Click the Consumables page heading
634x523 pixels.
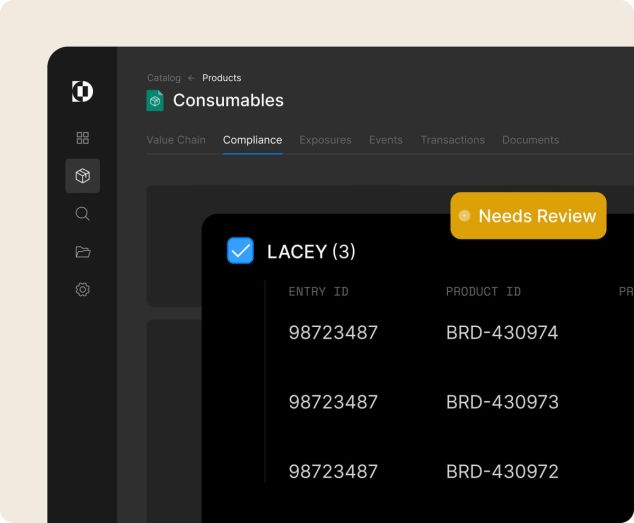pyautogui.click(x=228, y=100)
